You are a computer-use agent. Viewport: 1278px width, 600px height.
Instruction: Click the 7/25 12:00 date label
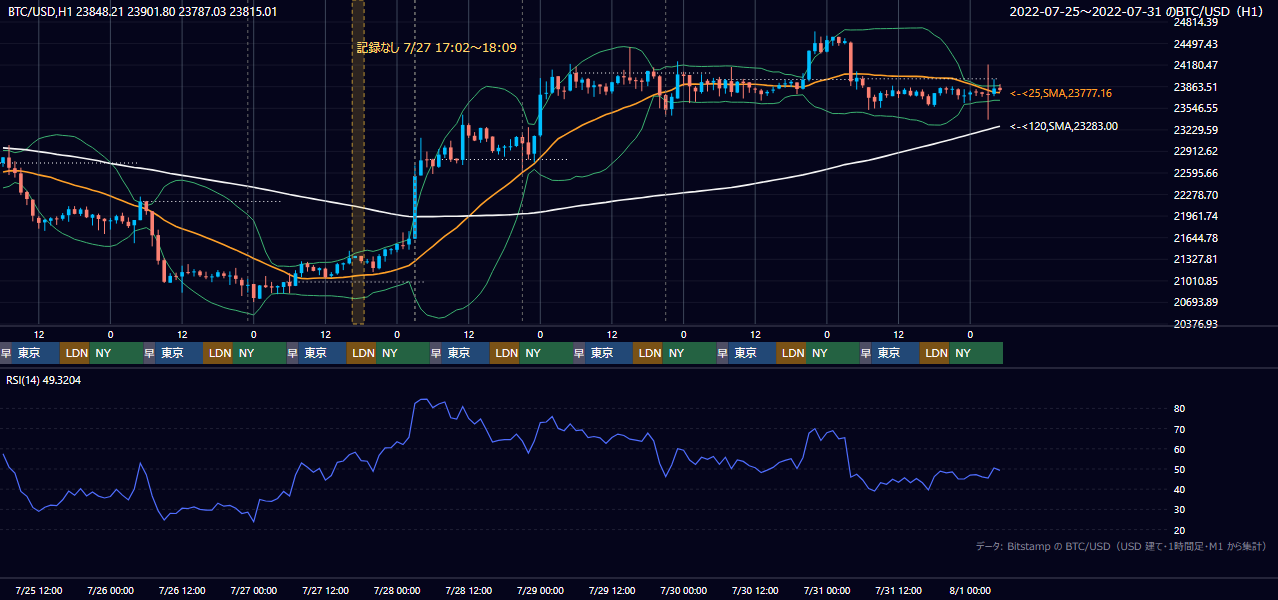pyautogui.click(x=39, y=590)
